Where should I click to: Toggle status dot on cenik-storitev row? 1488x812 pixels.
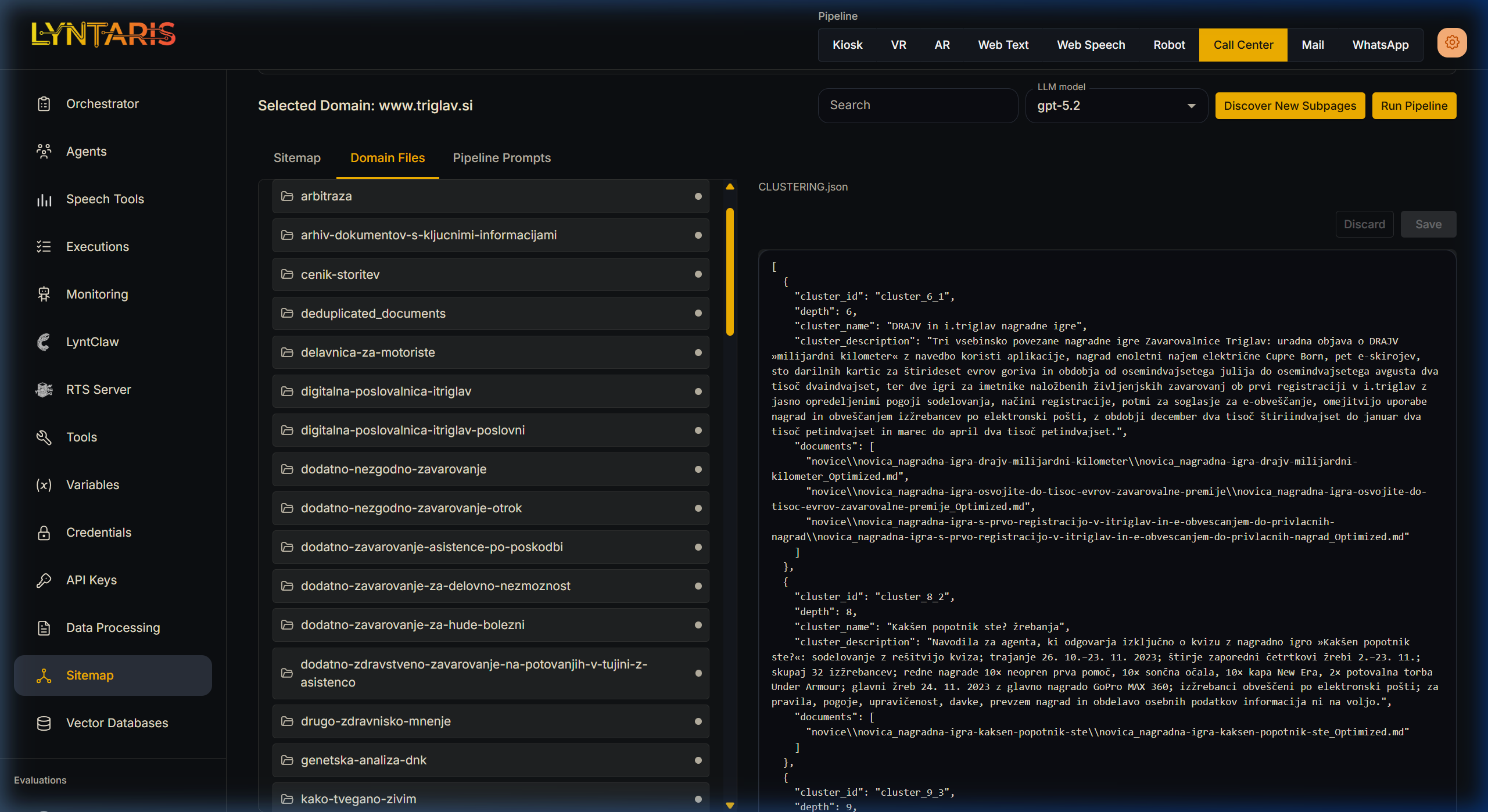pos(698,274)
